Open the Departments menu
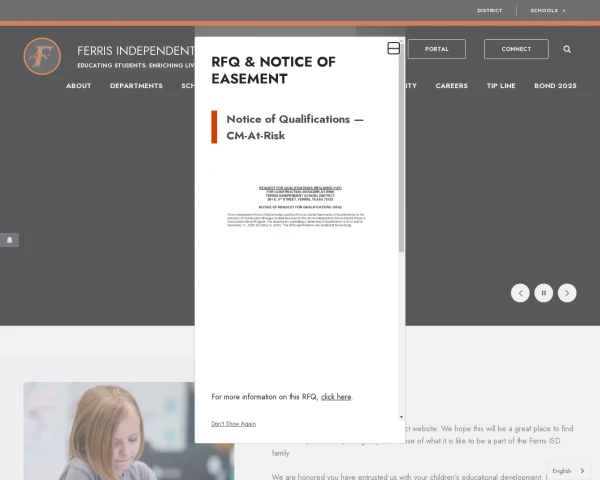This screenshot has width=600, height=480. click(x=136, y=86)
